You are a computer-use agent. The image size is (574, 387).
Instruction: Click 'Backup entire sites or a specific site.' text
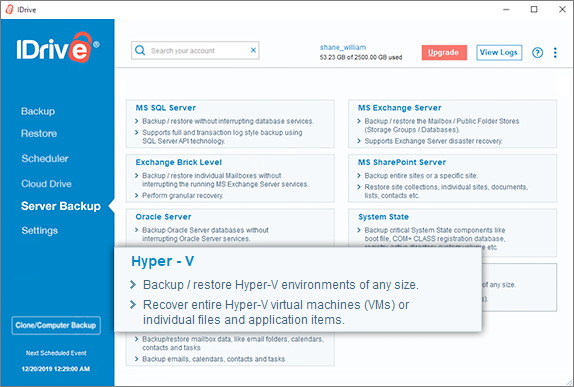point(421,176)
